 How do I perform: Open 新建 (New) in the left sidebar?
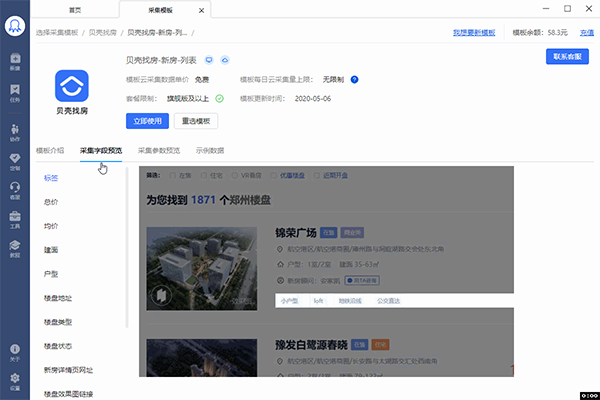(x=14, y=58)
